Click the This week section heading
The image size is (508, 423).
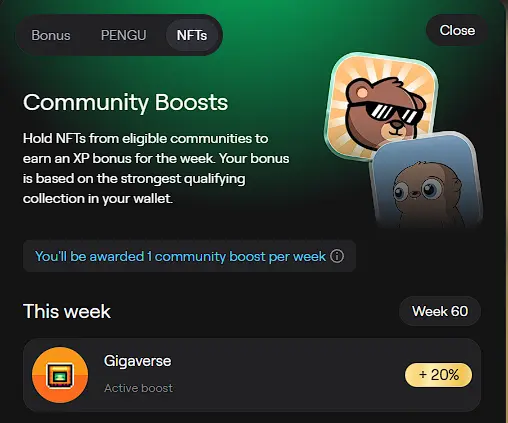67,311
